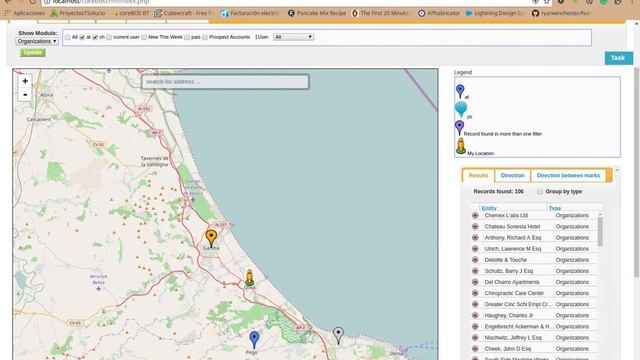The width and height of the screenshot is (640, 360).
Task: Enable the Prospect Accounts filter
Action: 205,37
